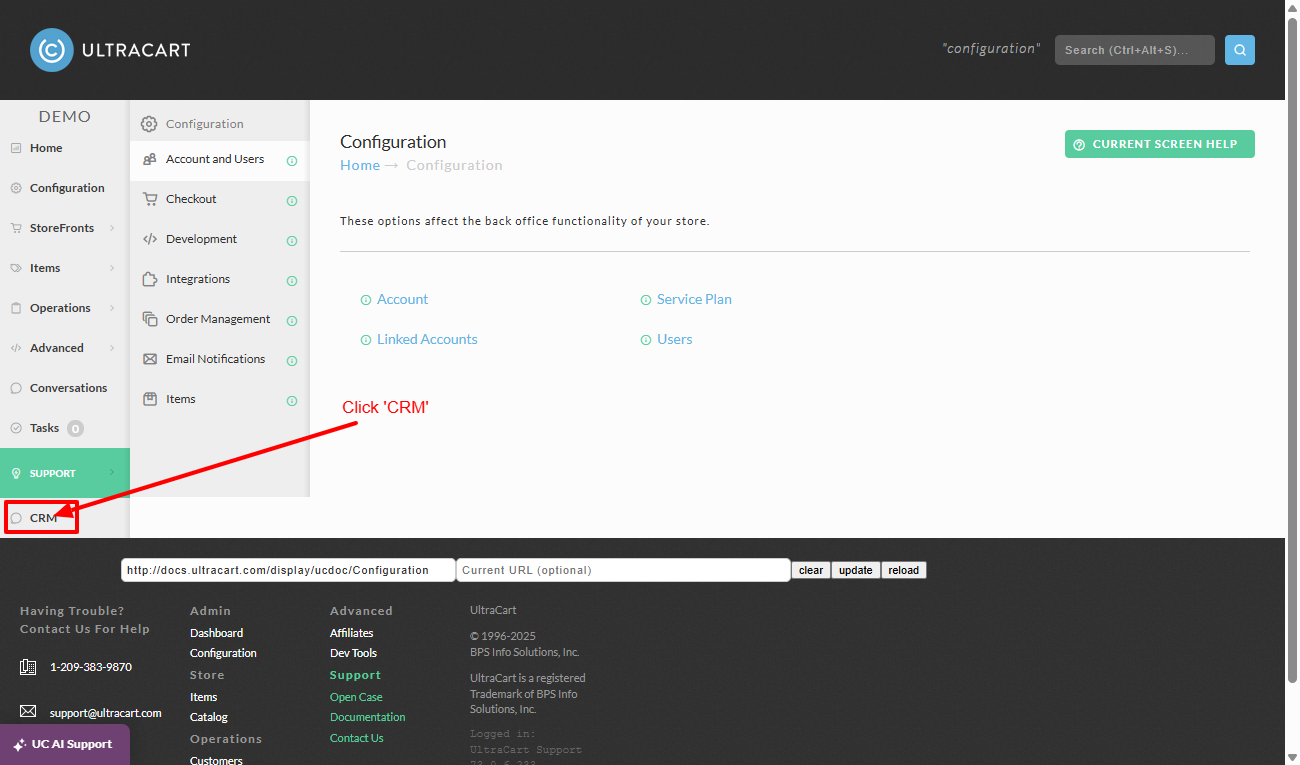Viewport: 1300px width, 765px height.
Task: Click the clear button
Action: (811, 570)
